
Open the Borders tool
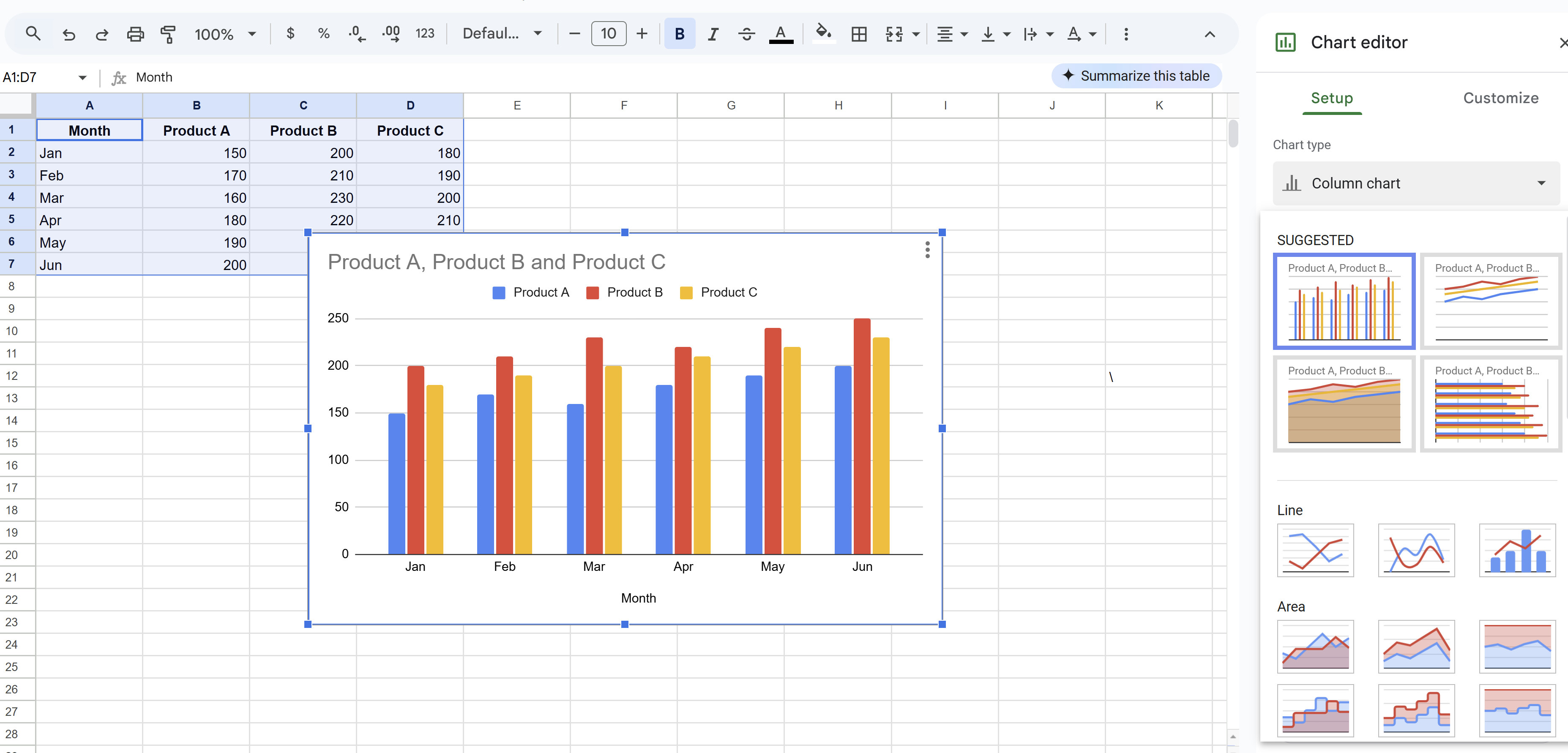859,34
